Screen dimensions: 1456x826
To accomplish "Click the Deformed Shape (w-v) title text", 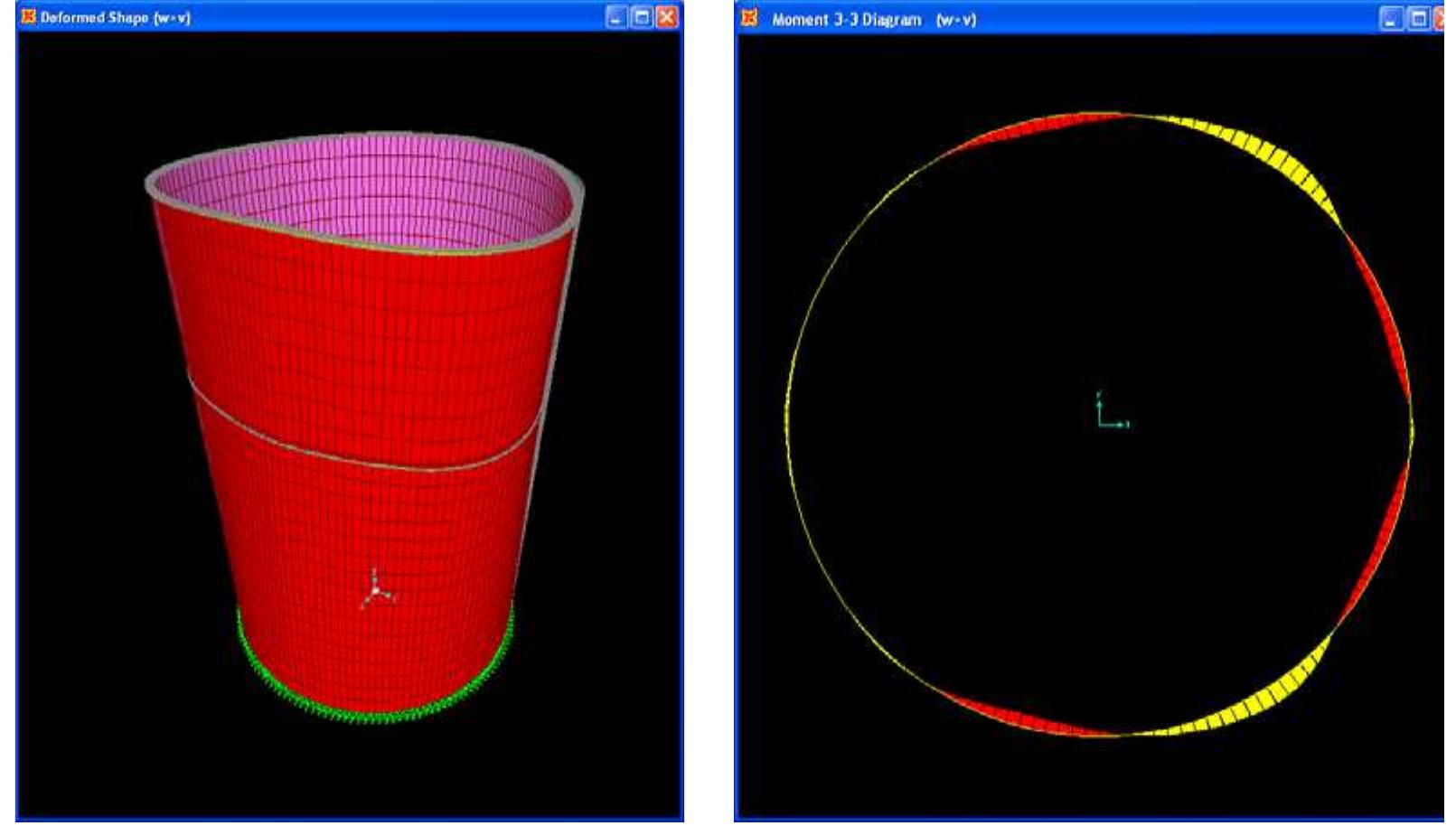I will tap(115, 17).
